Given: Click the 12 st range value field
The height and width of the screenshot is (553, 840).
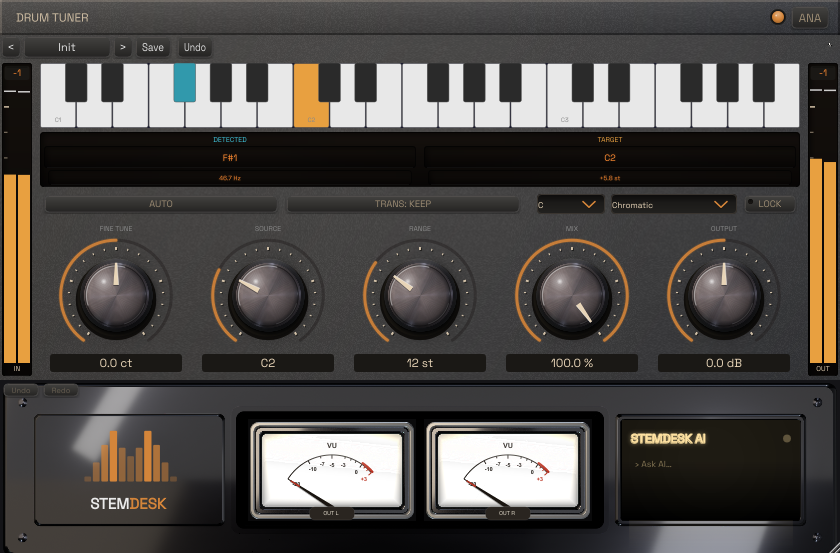Looking at the screenshot, I should [x=420, y=363].
